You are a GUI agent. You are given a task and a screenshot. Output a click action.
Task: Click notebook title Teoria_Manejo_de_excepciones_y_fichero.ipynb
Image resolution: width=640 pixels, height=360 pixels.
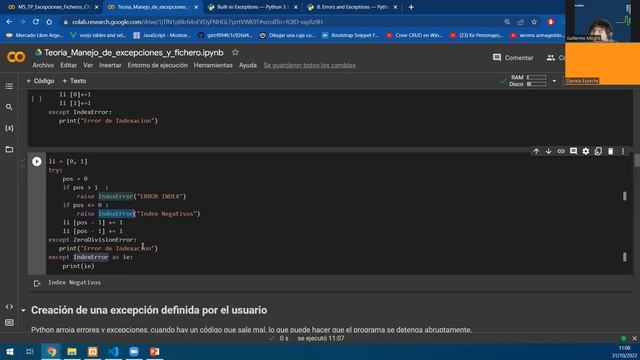133,53
